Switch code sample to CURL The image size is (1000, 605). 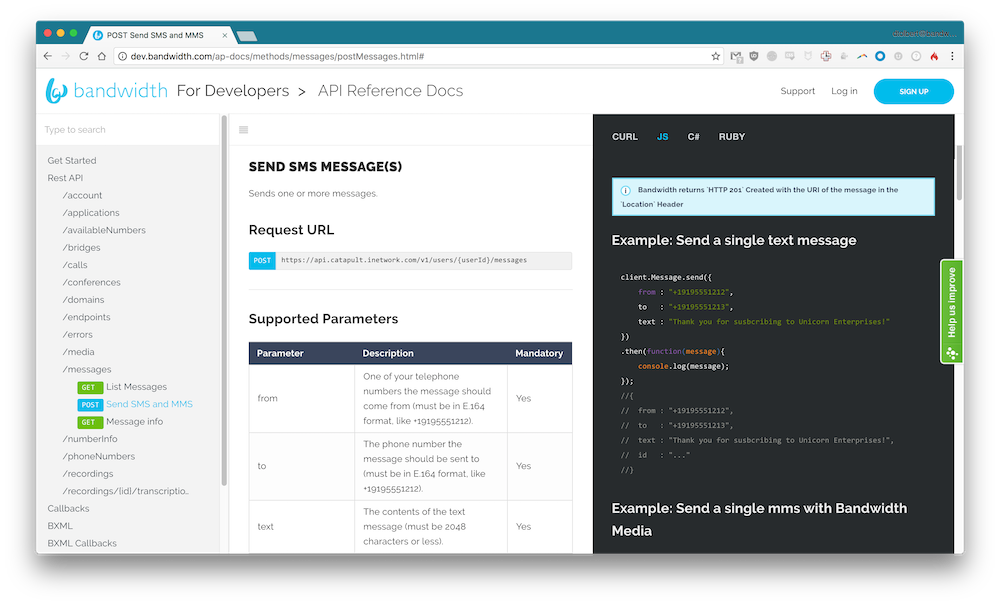(624, 136)
